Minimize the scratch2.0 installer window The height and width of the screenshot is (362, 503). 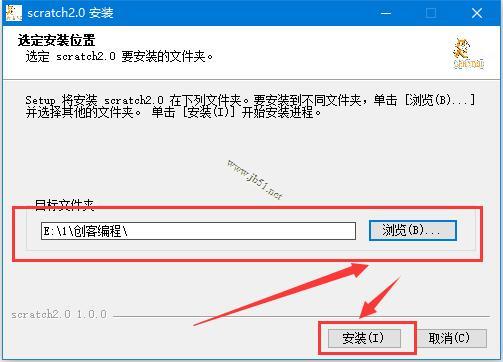coord(386,13)
